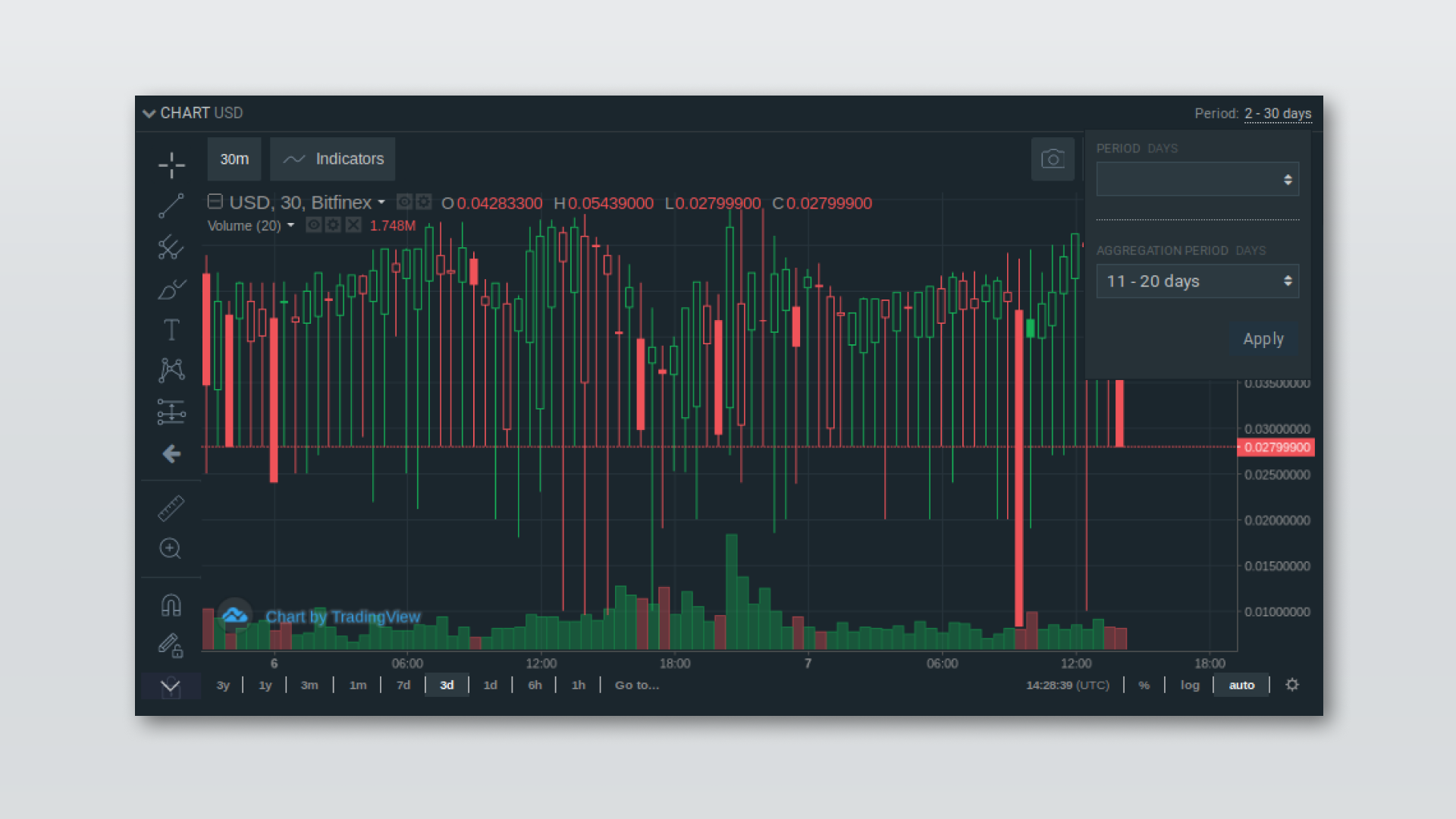Select the trend line drawing tool

171,206
